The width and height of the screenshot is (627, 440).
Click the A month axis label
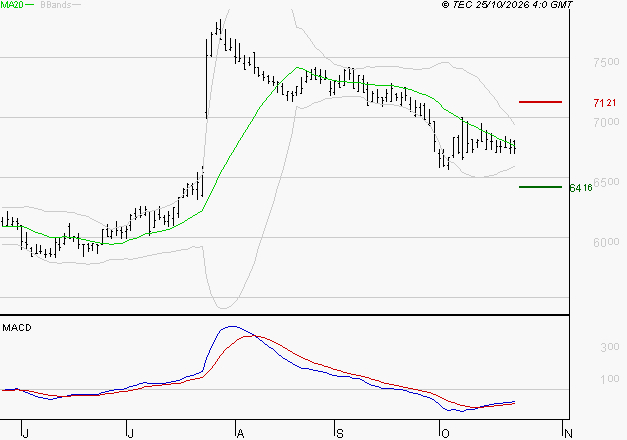(240, 433)
